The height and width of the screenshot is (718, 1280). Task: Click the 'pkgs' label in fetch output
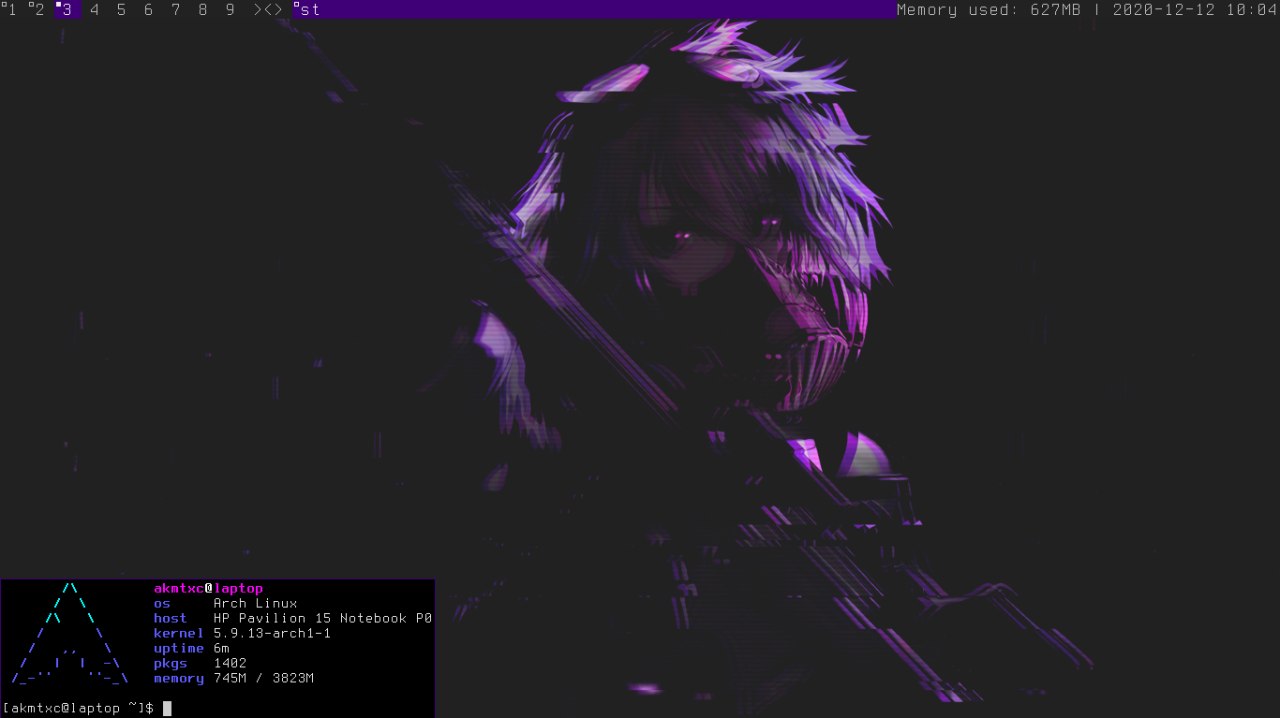[170, 664]
